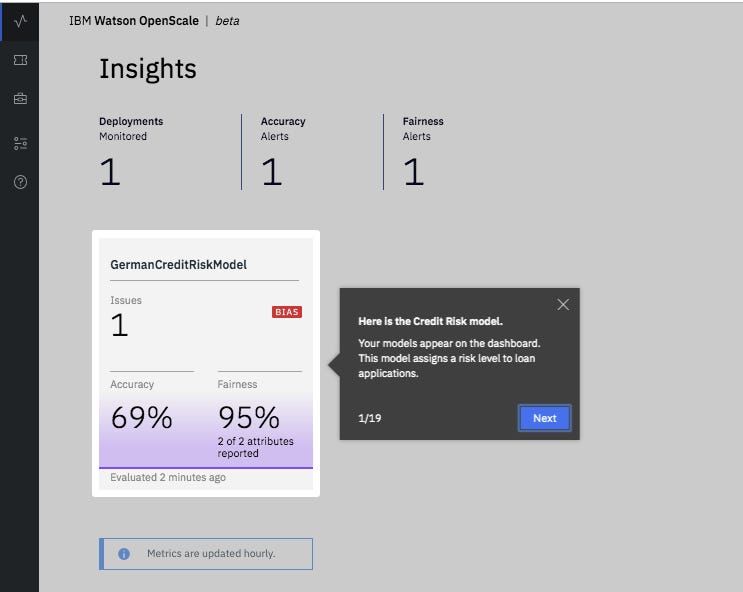Click the red BIAS badge
The height and width of the screenshot is (592, 743).
[286, 312]
